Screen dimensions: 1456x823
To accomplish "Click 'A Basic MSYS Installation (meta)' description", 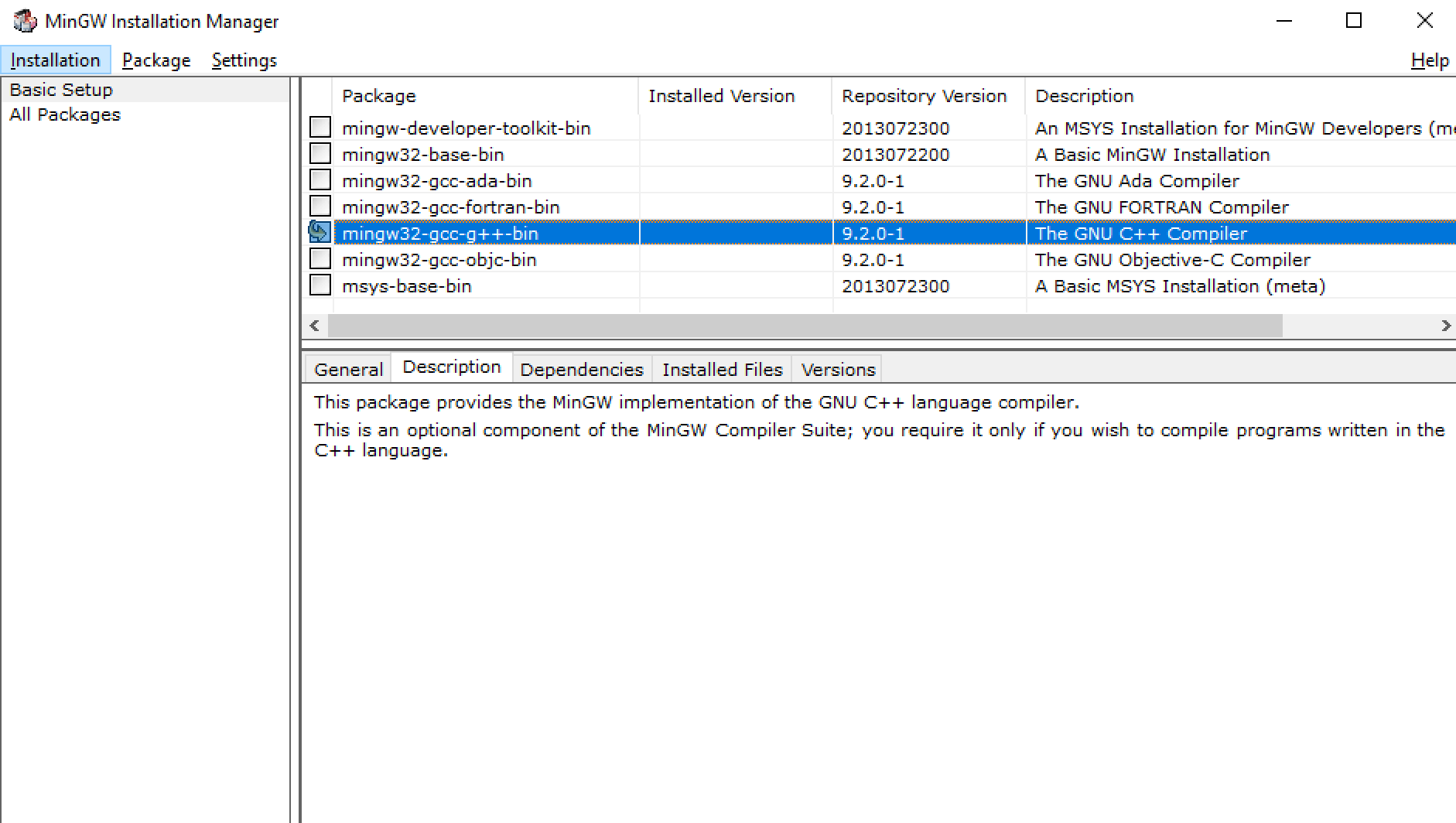I will tap(1181, 286).
